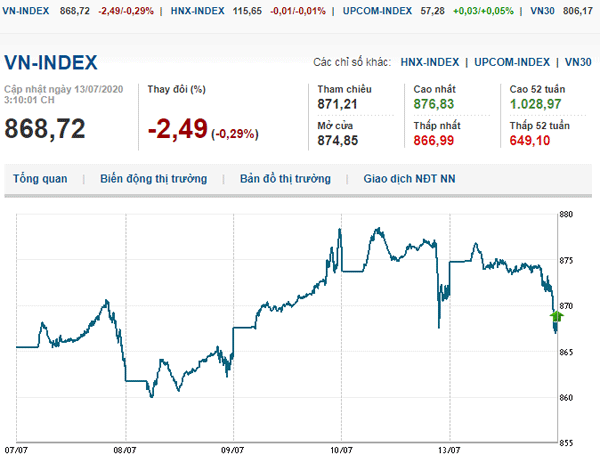Click the current index value 868,72

pyautogui.click(x=45, y=129)
